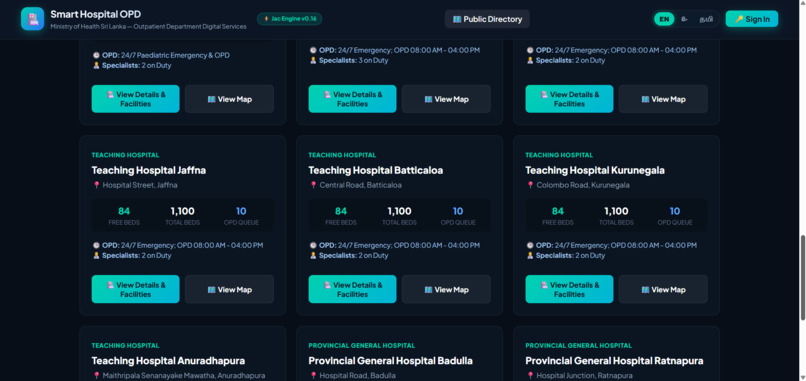Click the OPD queue value 10 for Batticaloa
This screenshot has width=806, height=381.
point(458,211)
